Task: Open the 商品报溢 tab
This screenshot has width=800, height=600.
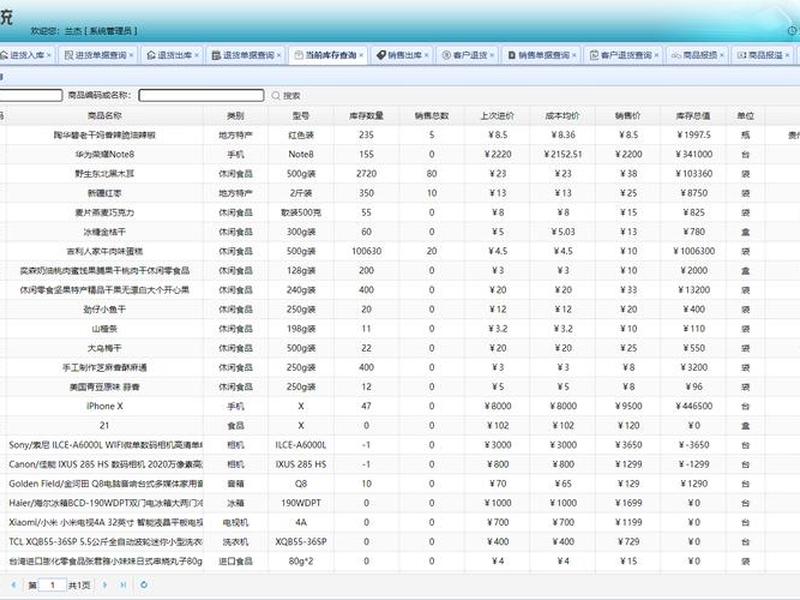Action: 763,55
